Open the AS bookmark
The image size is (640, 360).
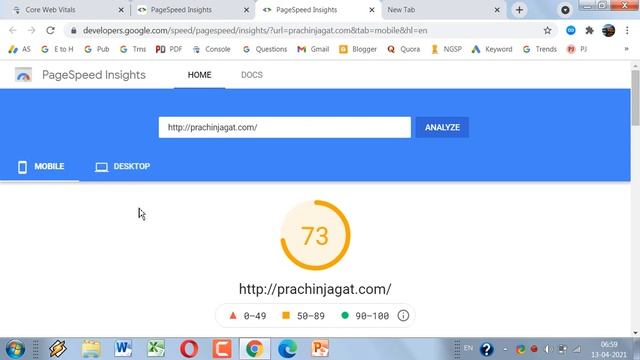19,49
